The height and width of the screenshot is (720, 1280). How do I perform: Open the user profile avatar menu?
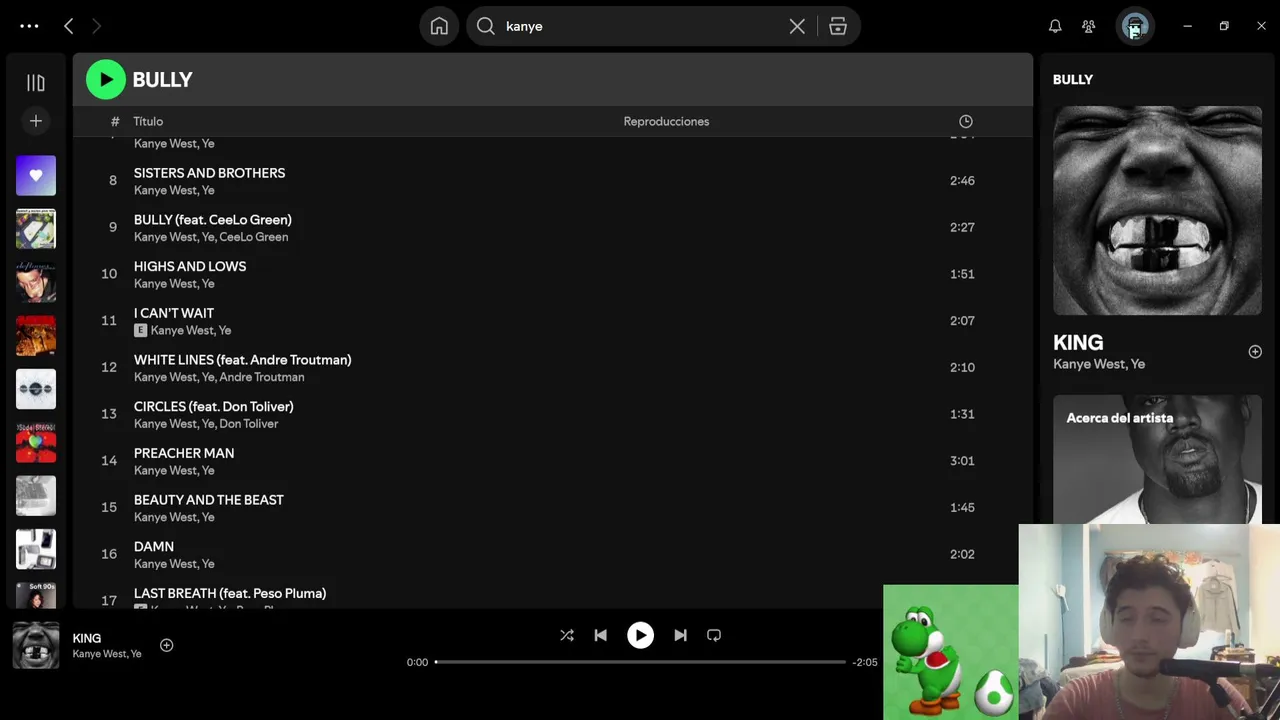click(1135, 26)
